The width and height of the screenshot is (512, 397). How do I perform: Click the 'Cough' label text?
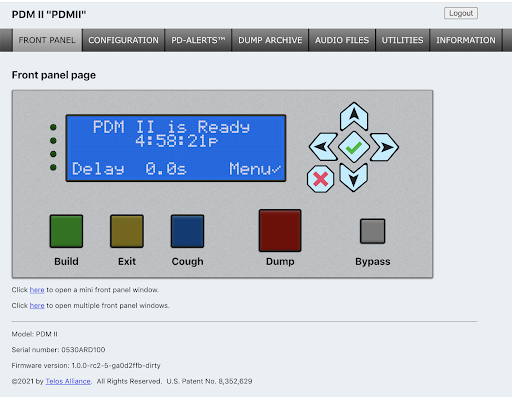coord(187,262)
